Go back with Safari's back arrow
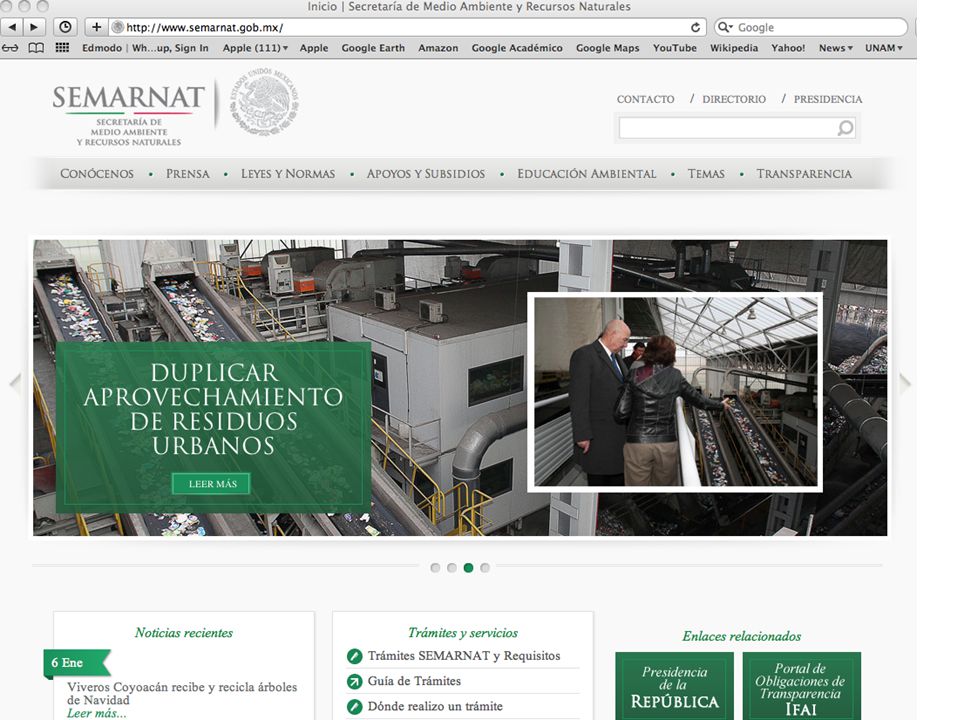The height and width of the screenshot is (720, 960). [x=12, y=27]
